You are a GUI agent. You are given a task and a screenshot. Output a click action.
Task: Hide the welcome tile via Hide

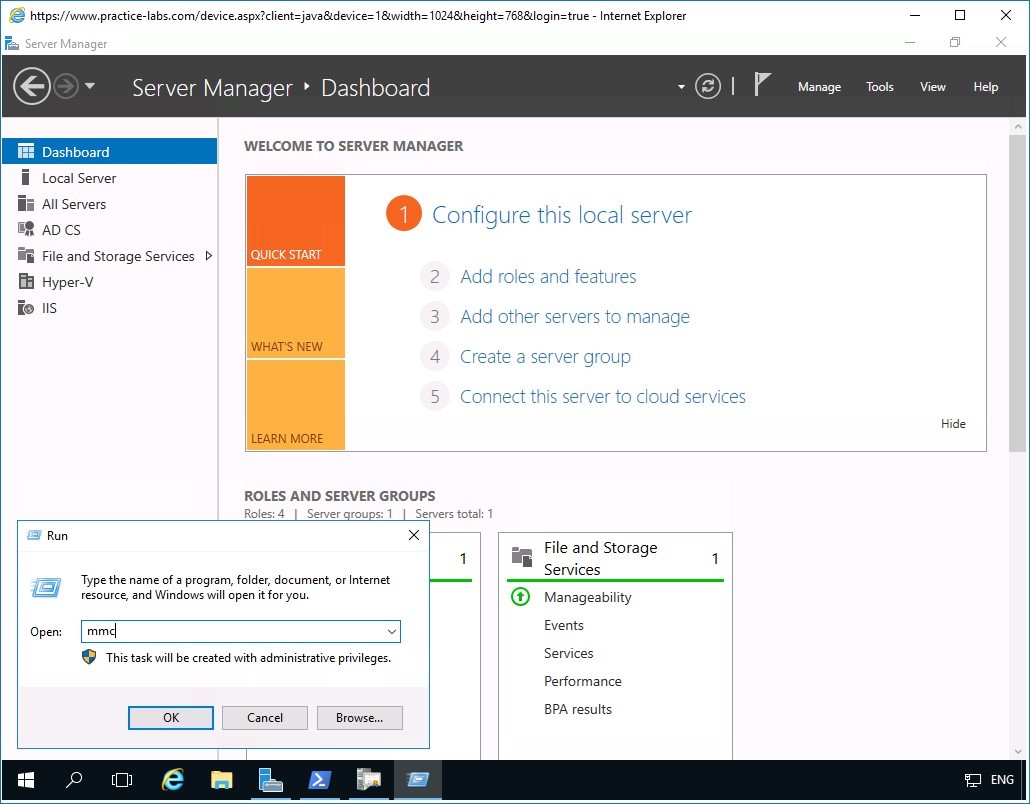pyautogui.click(x=952, y=424)
